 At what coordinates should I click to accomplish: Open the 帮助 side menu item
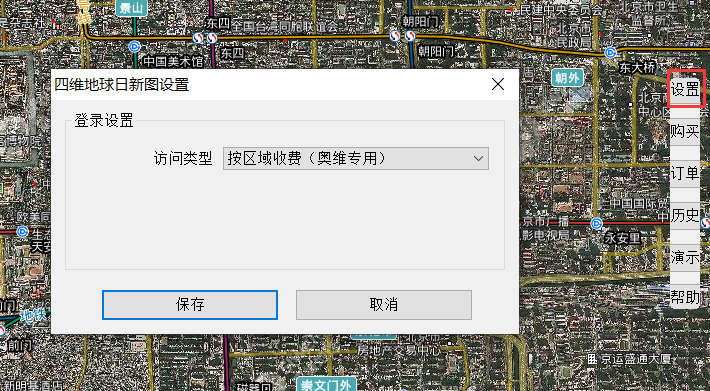click(685, 297)
